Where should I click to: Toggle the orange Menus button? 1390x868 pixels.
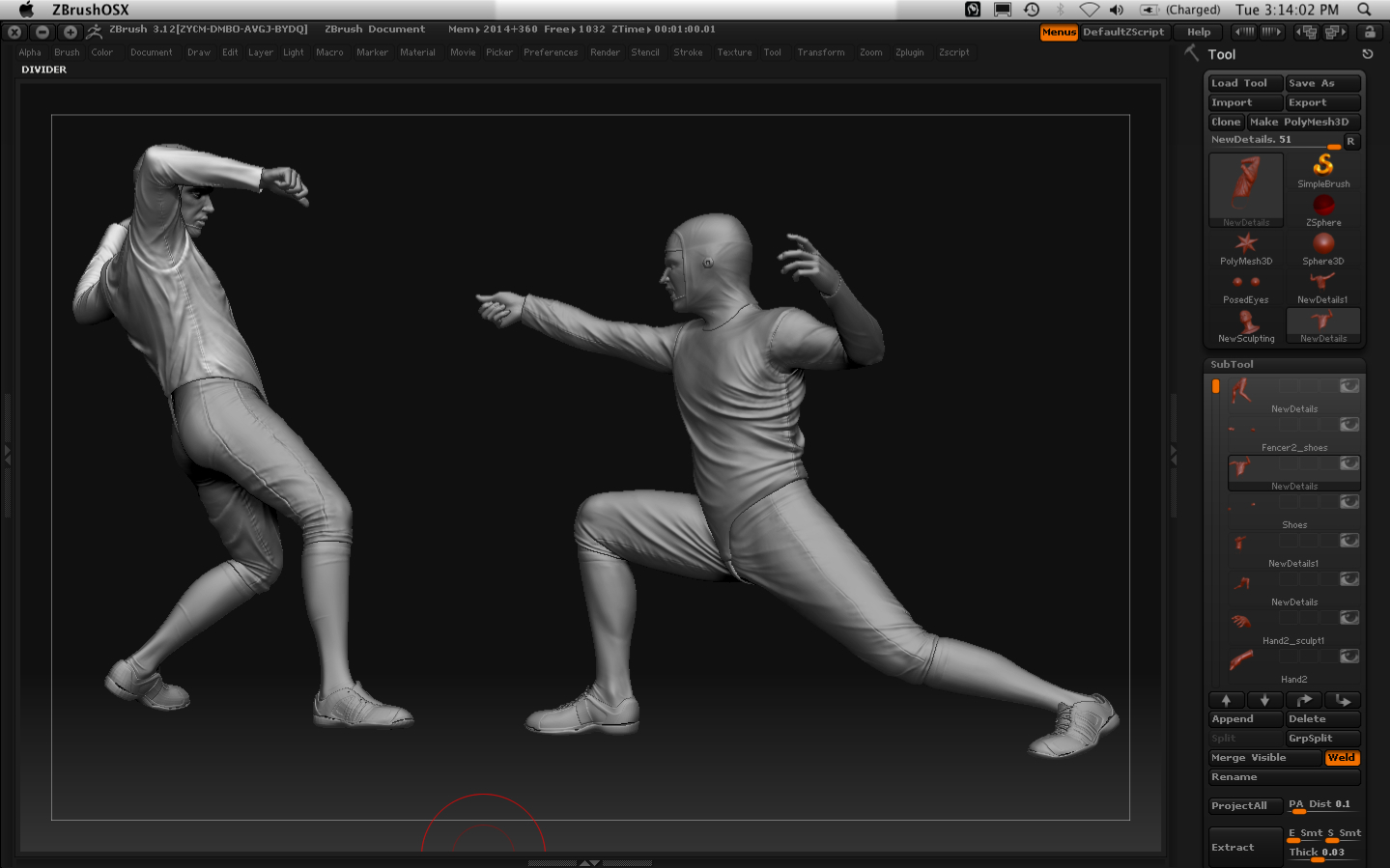(1059, 32)
